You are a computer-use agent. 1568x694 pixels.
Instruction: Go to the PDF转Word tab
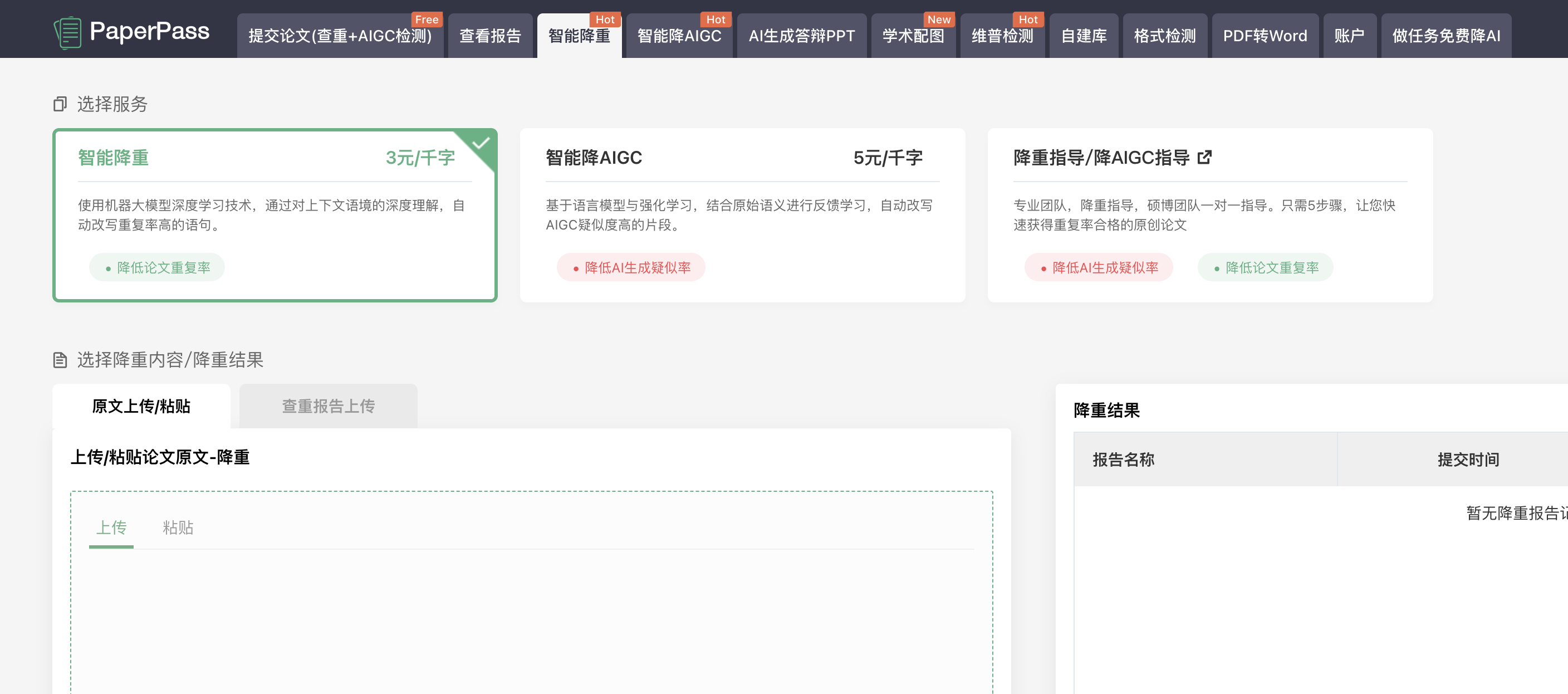1265,36
